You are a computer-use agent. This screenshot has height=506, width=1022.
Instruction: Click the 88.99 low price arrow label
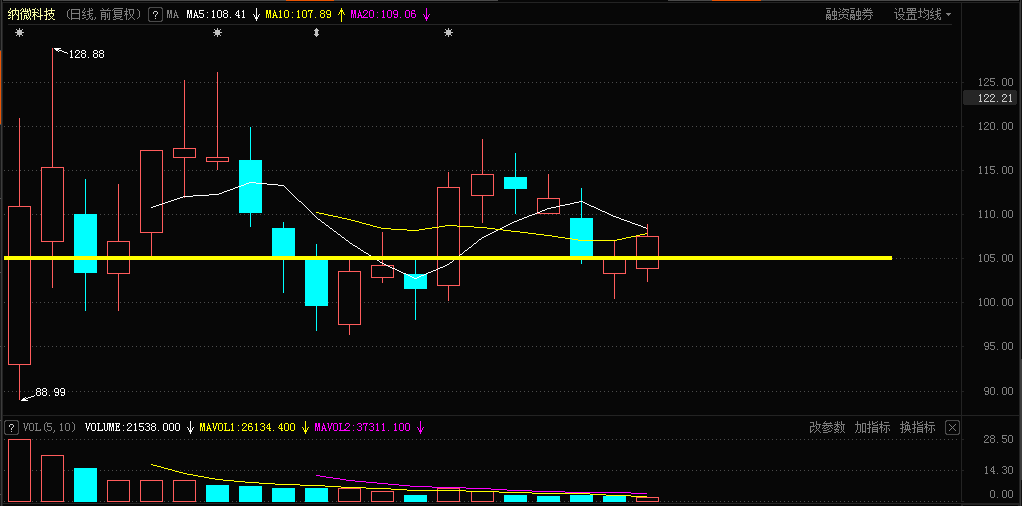[x=49, y=393]
